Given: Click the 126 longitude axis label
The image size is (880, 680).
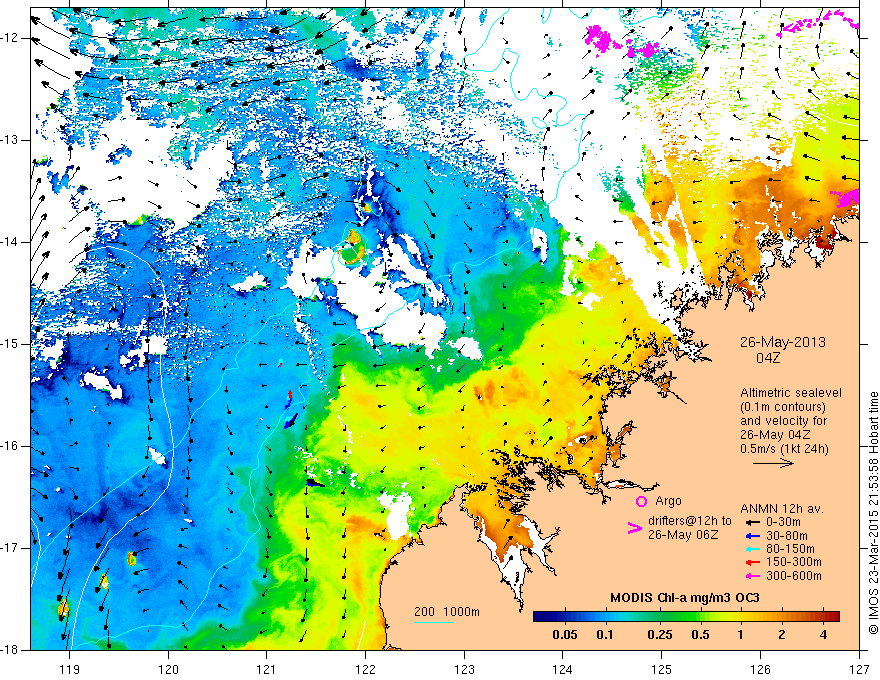Looking at the screenshot, I should [760, 669].
